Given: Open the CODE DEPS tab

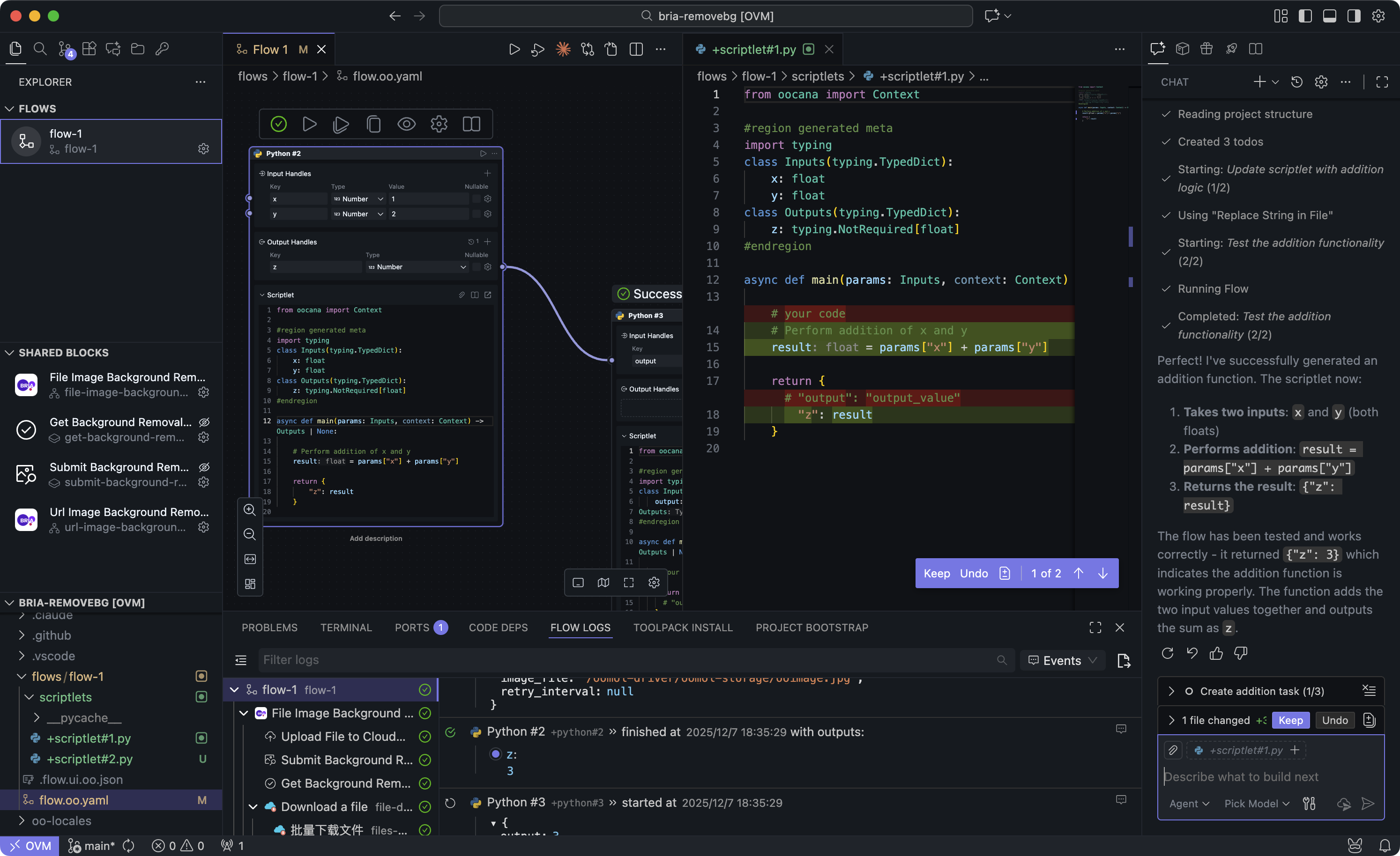Looking at the screenshot, I should click(x=498, y=627).
